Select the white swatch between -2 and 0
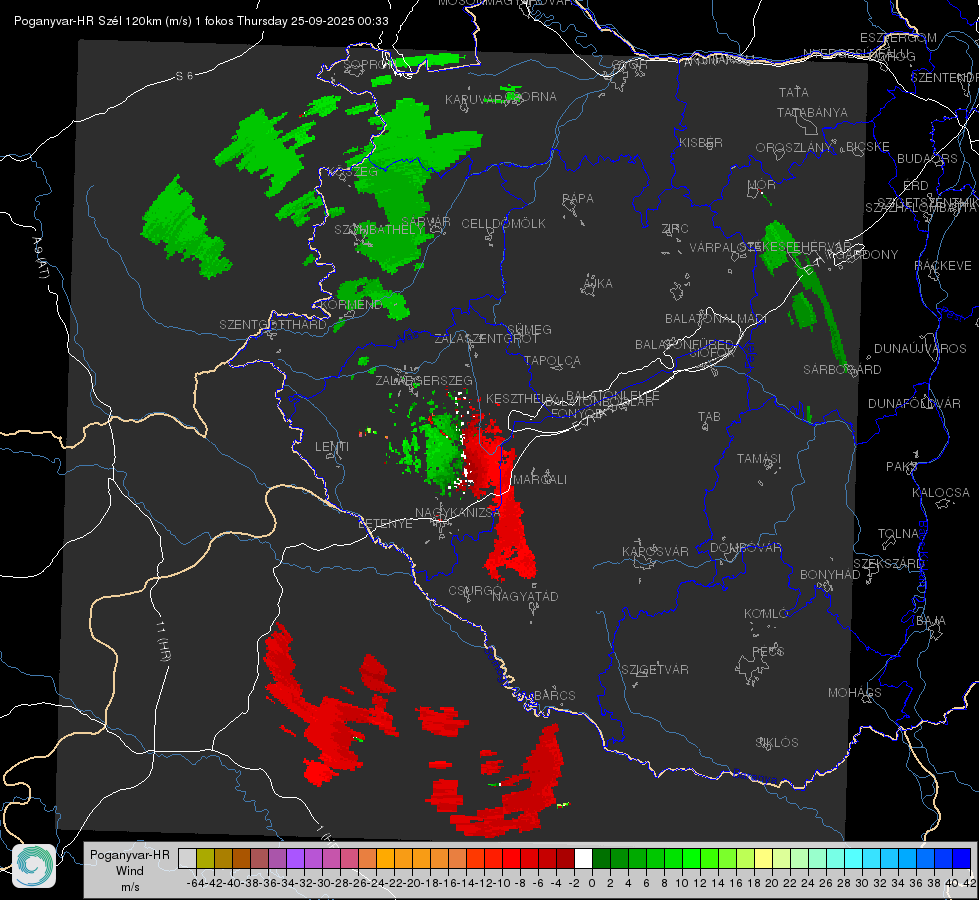Viewport: 979px width, 900px height. click(x=583, y=859)
